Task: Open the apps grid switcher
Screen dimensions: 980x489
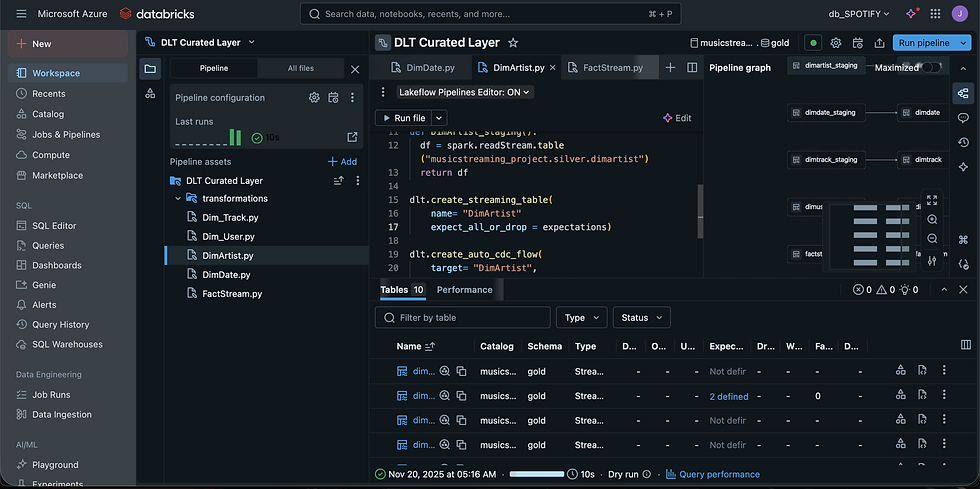Action: (x=935, y=14)
